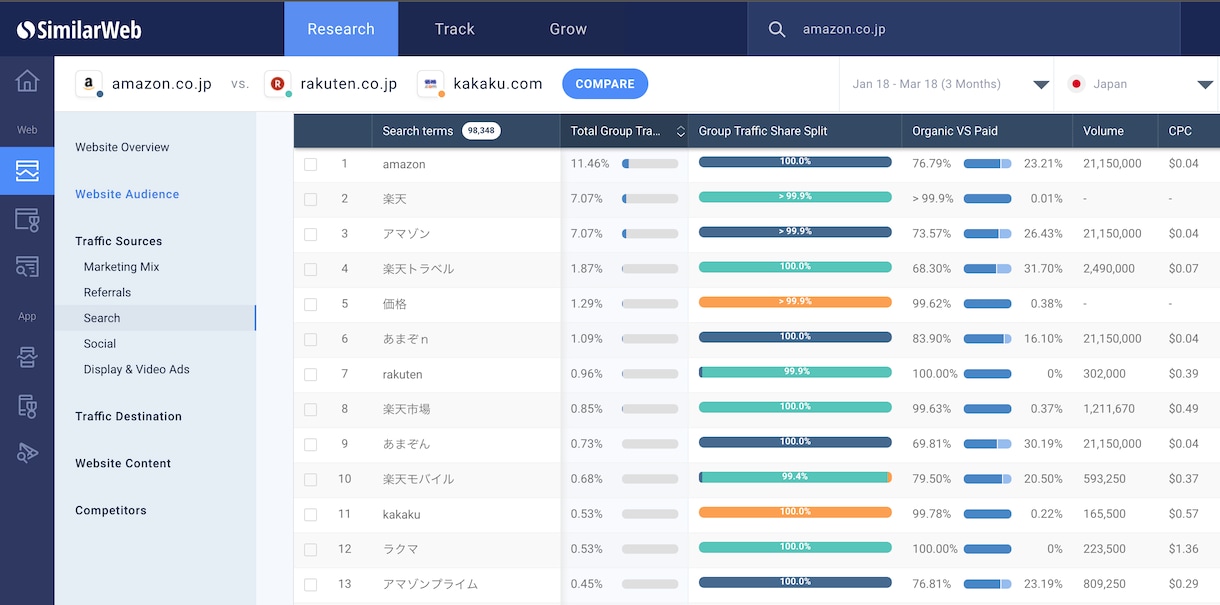This screenshot has width=1220, height=605.
Task: Open the third Web rail icon
Action: 27,220
